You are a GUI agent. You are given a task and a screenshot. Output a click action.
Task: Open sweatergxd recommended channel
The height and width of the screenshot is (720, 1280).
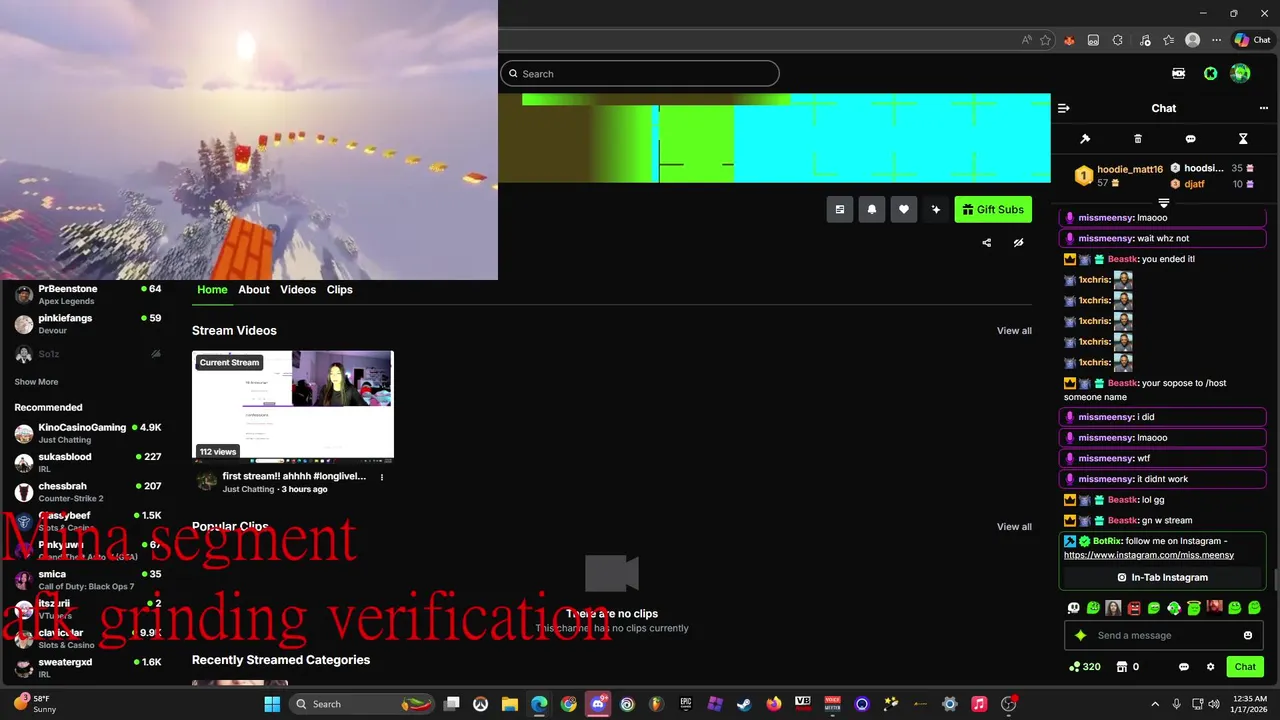pyautogui.click(x=88, y=667)
